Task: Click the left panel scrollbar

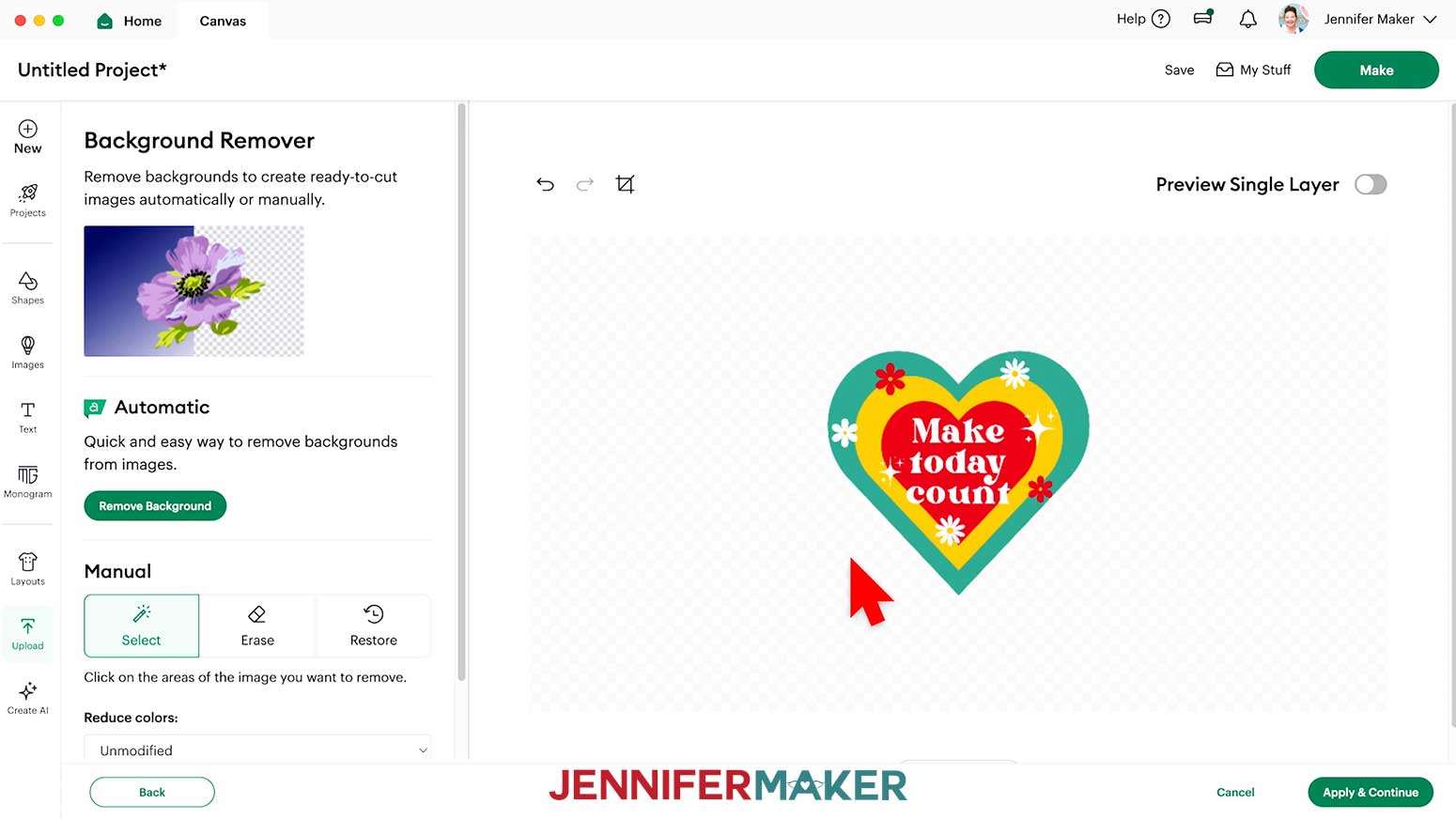Action: coord(461,392)
